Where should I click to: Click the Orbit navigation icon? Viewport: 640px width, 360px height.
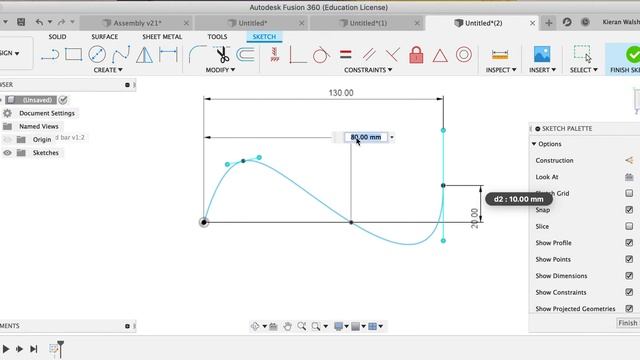click(x=255, y=326)
